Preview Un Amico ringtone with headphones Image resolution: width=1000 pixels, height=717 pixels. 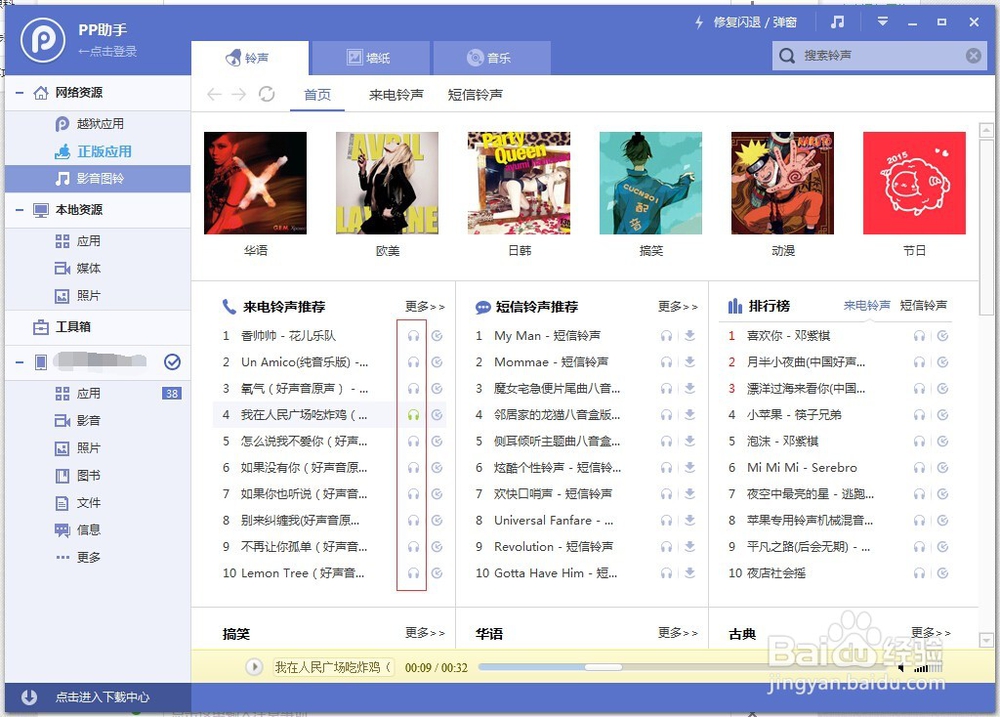click(x=413, y=362)
